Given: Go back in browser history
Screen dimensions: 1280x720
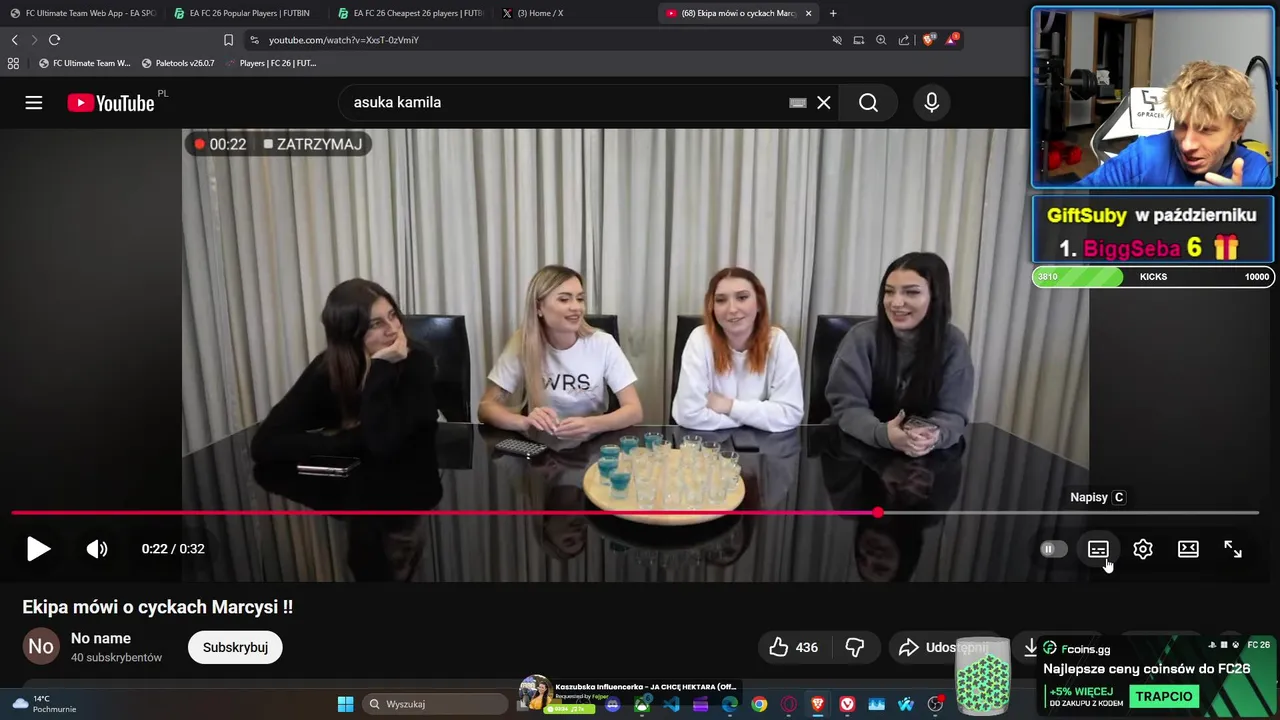Looking at the screenshot, I should point(14,40).
